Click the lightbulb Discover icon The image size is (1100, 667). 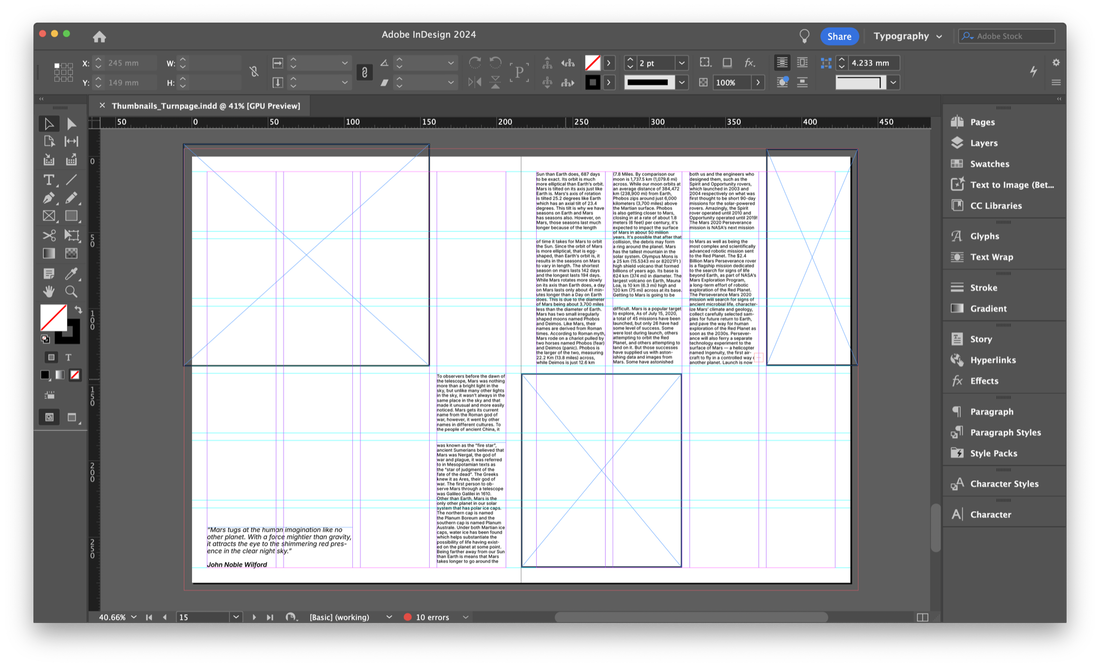[805, 36]
